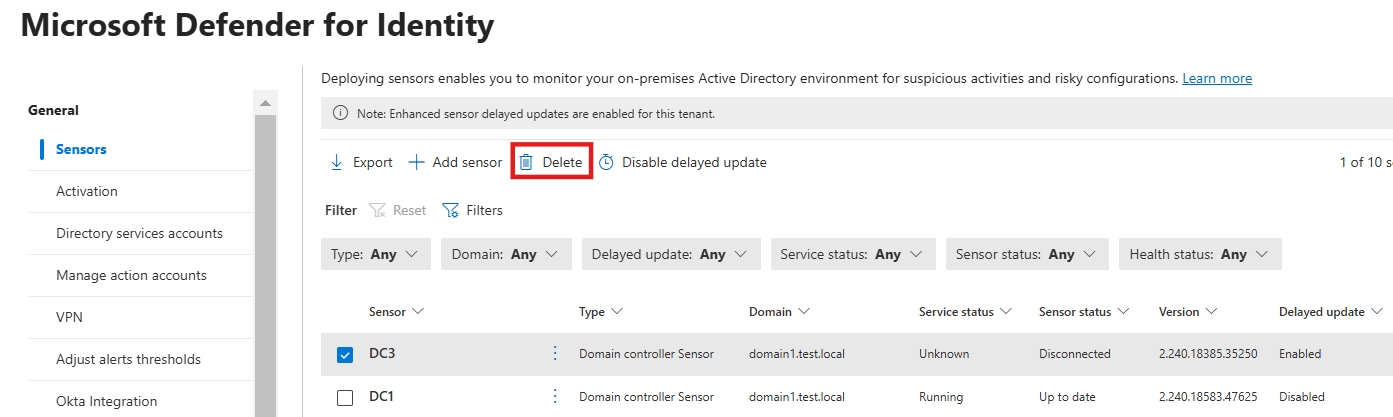Viewport: 1393px width, 417px height.
Task: Expand the Type: Any filter dropdown
Action: [376, 254]
